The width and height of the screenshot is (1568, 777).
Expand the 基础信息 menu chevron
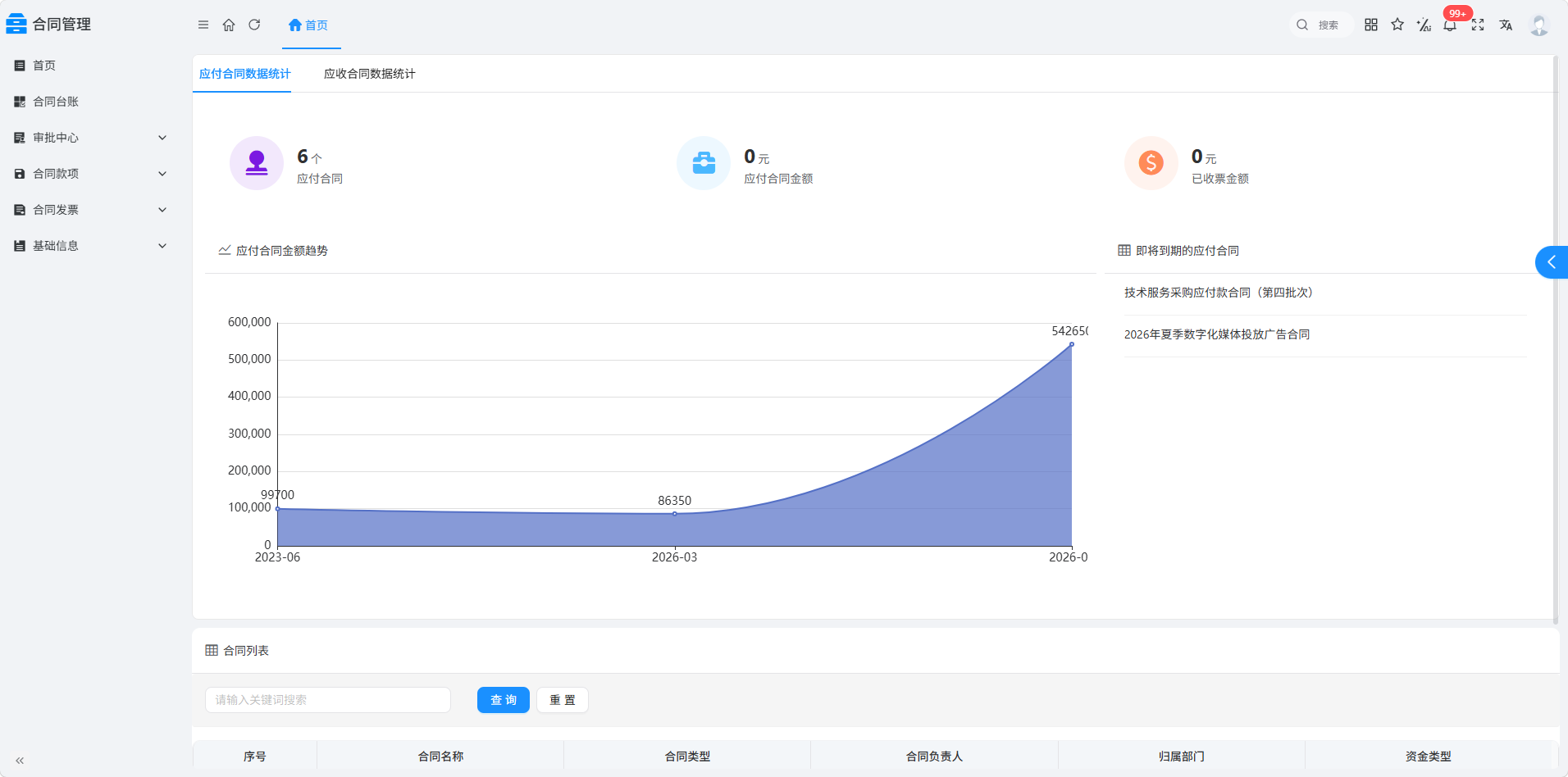(162, 246)
